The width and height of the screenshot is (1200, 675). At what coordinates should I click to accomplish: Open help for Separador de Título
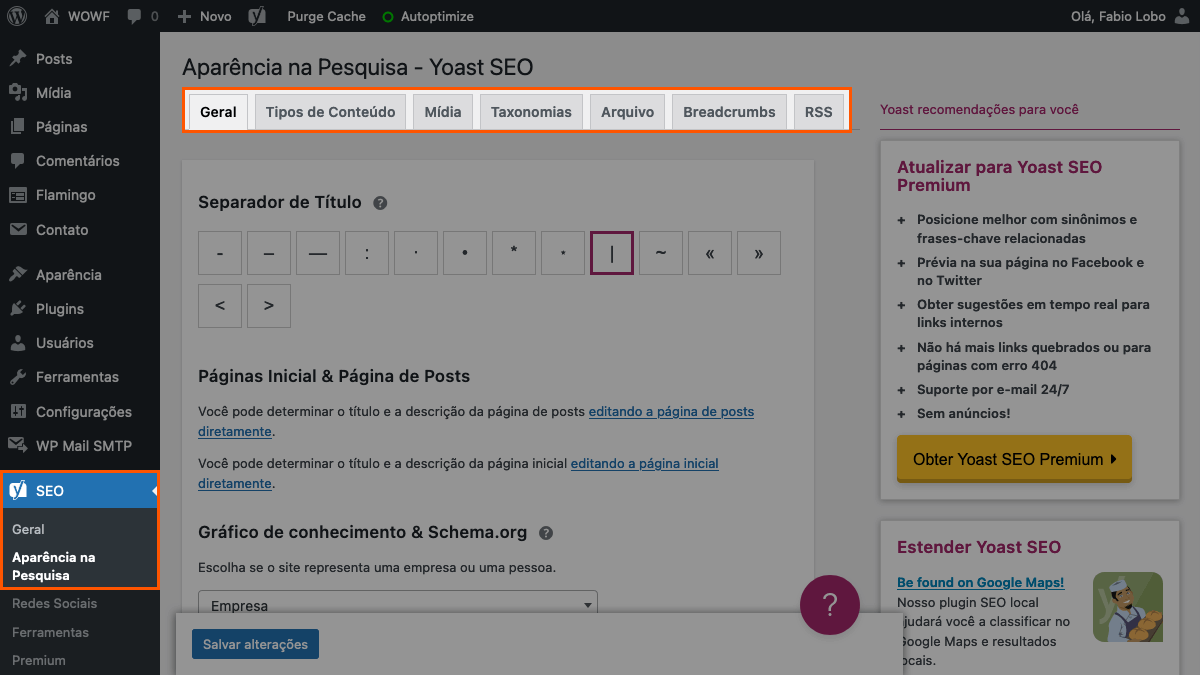[380, 203]
